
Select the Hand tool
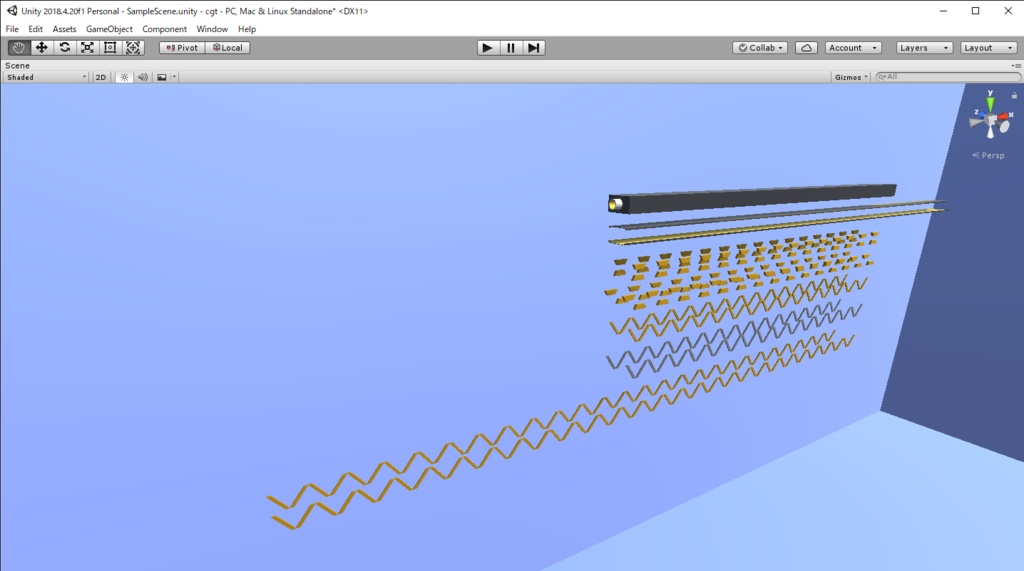(19, 48)
